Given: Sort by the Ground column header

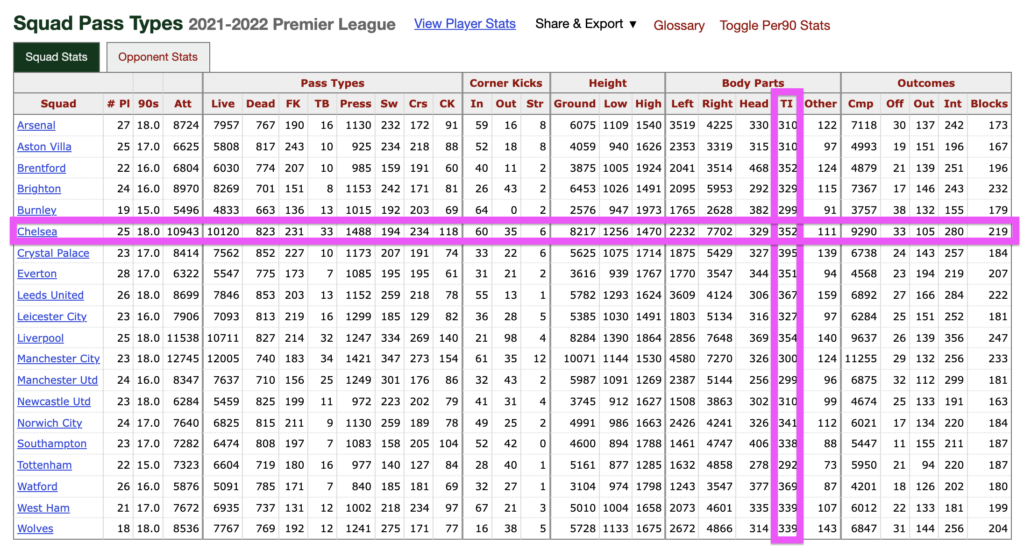Looking at the screenshot, I should click(575, 104).
